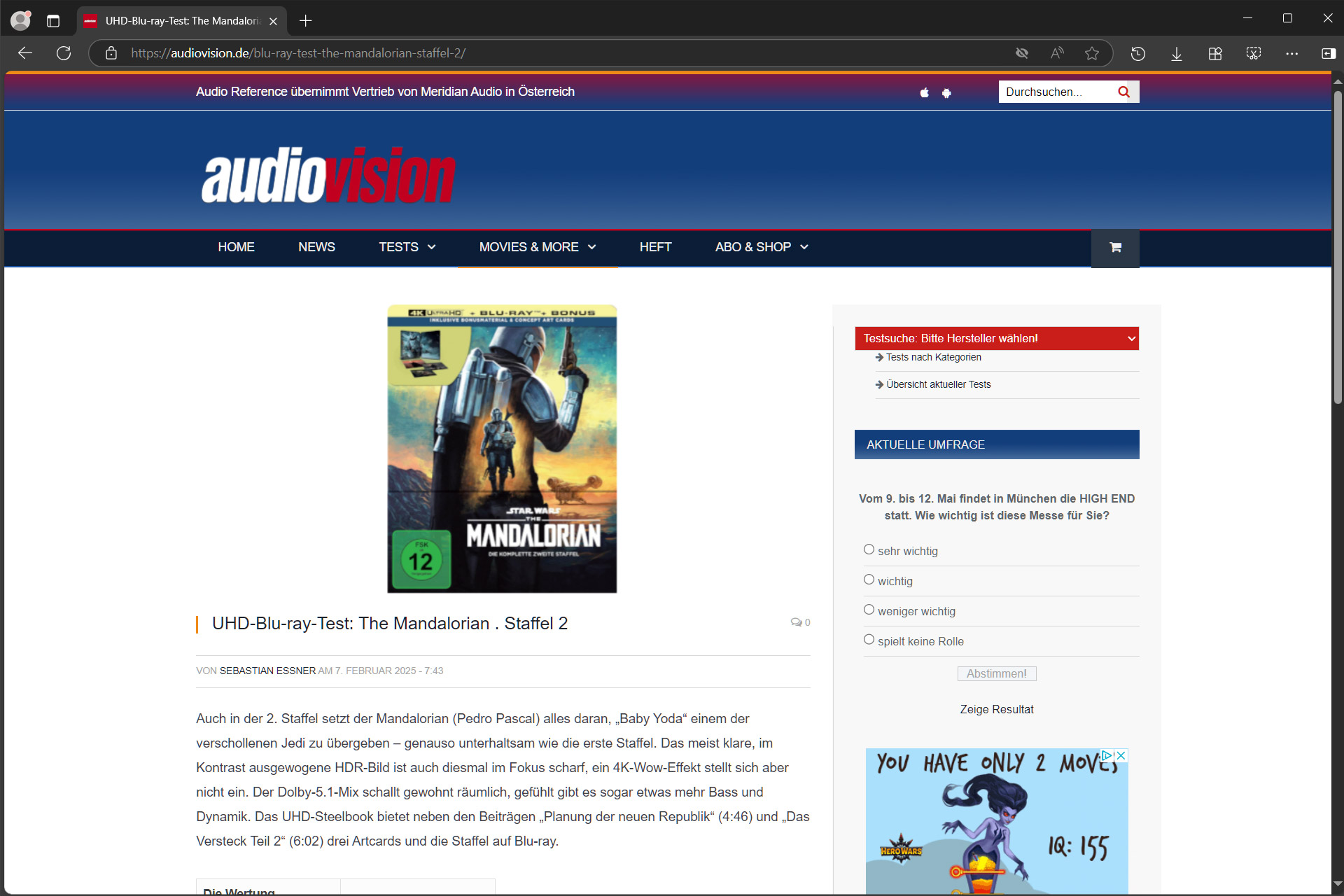Select the 'weniger wichtig' poll option
The image size is (1344, 896).
point(869,610)
